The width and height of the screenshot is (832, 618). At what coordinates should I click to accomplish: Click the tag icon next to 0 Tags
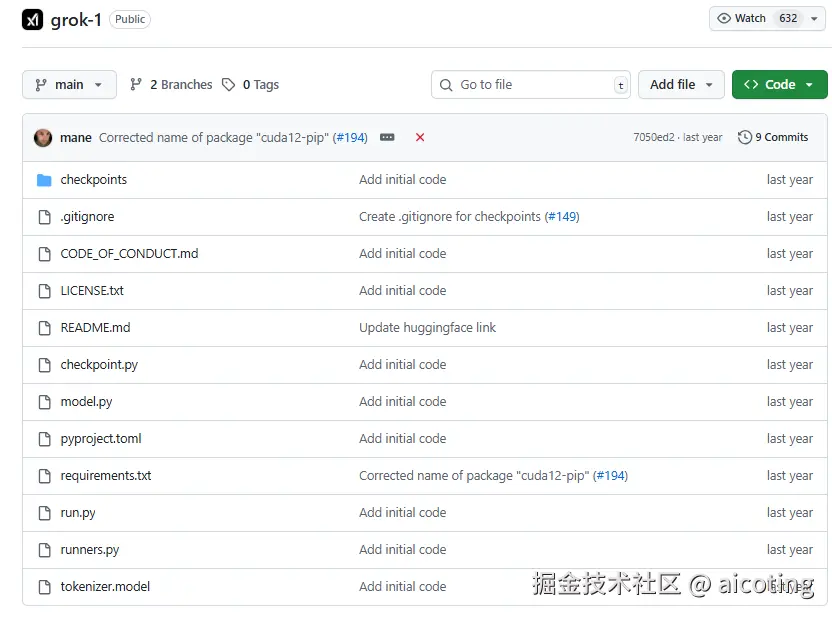tap(229, 85)
